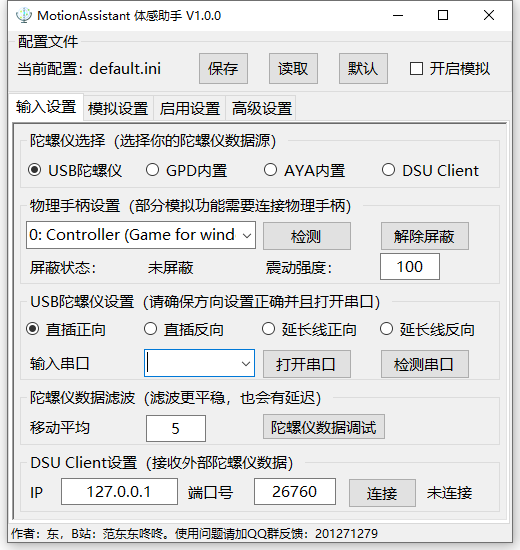Click the 保存 config button
The image size is (520, 550).
(x=223, y=68)
